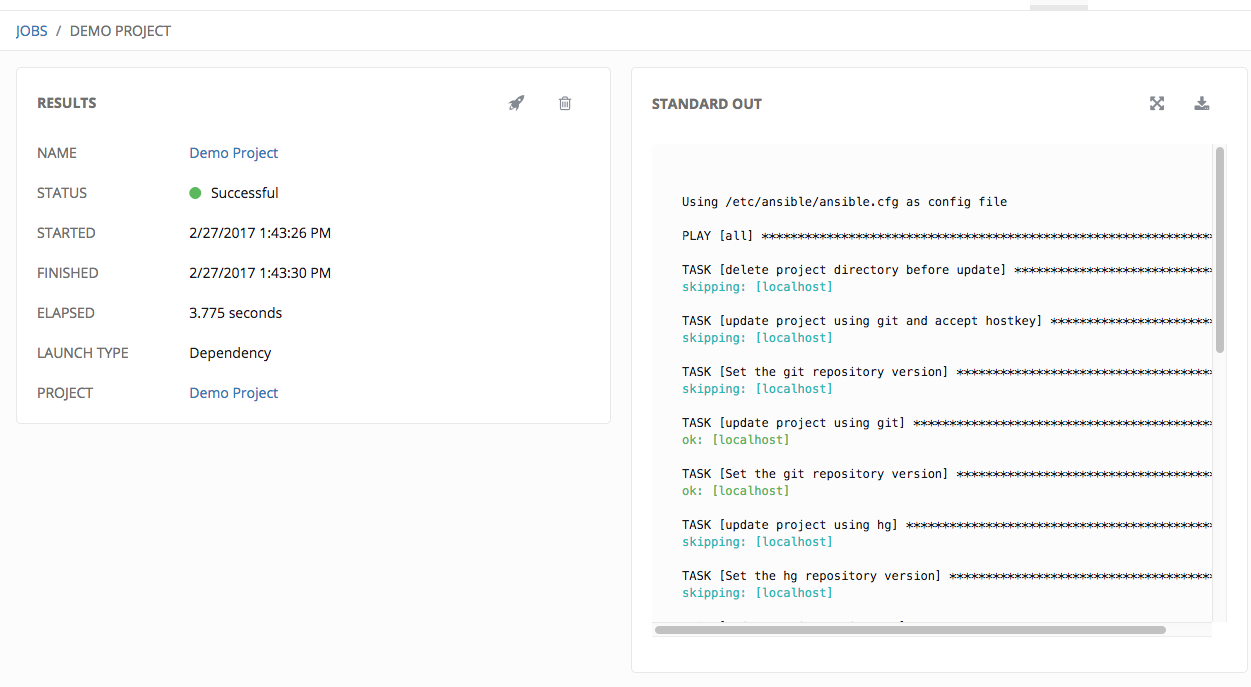Click the RESULTS panel heading
The height and width of the screenshot is (687, 1251).
(67, 103)
